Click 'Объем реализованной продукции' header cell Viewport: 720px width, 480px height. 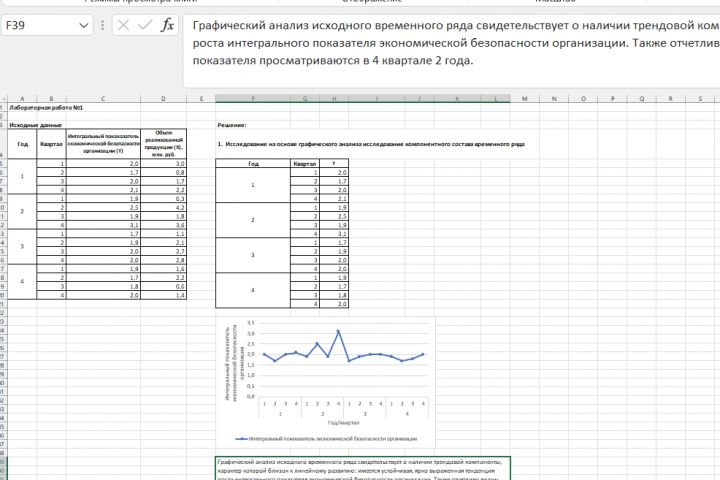tap(163, 144)
